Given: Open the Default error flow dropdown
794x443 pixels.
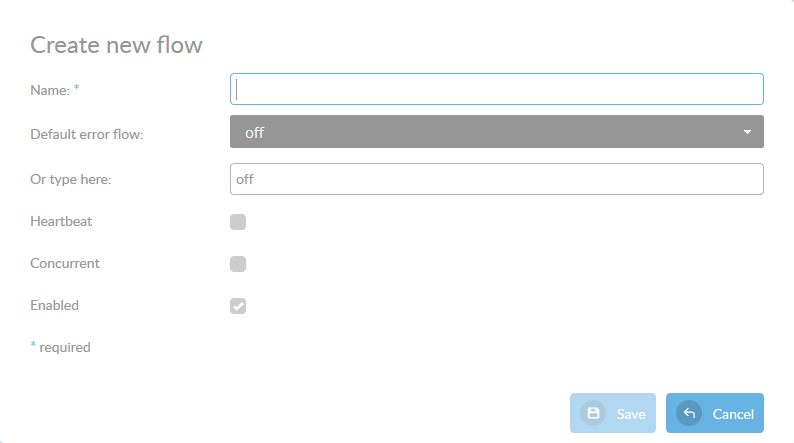Looking at the screenshot, I should point(496,132).
